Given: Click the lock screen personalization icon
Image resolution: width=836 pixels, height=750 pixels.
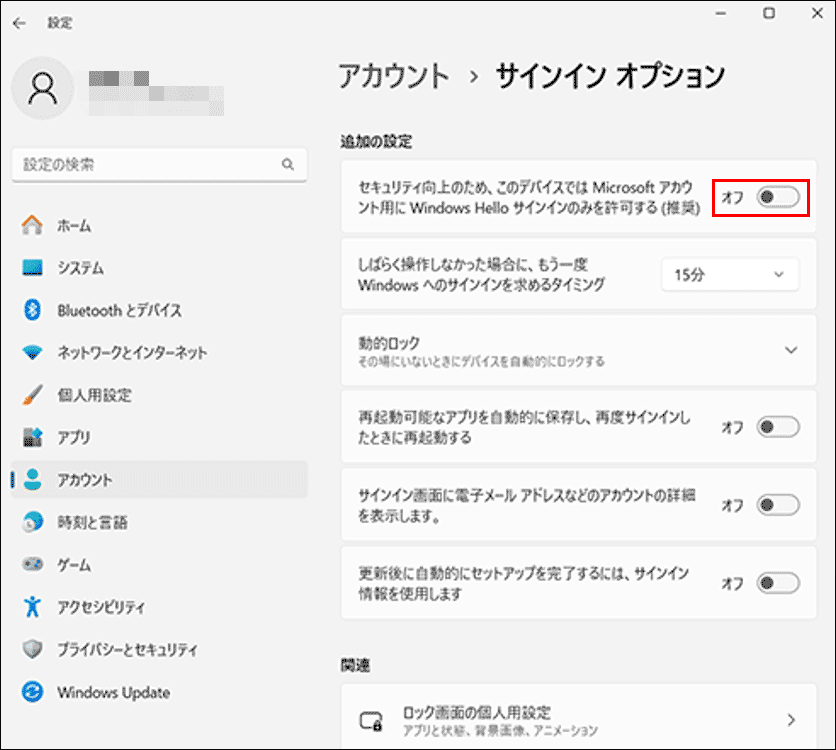Looking at the screenshot, I should (x=371, y=721).
